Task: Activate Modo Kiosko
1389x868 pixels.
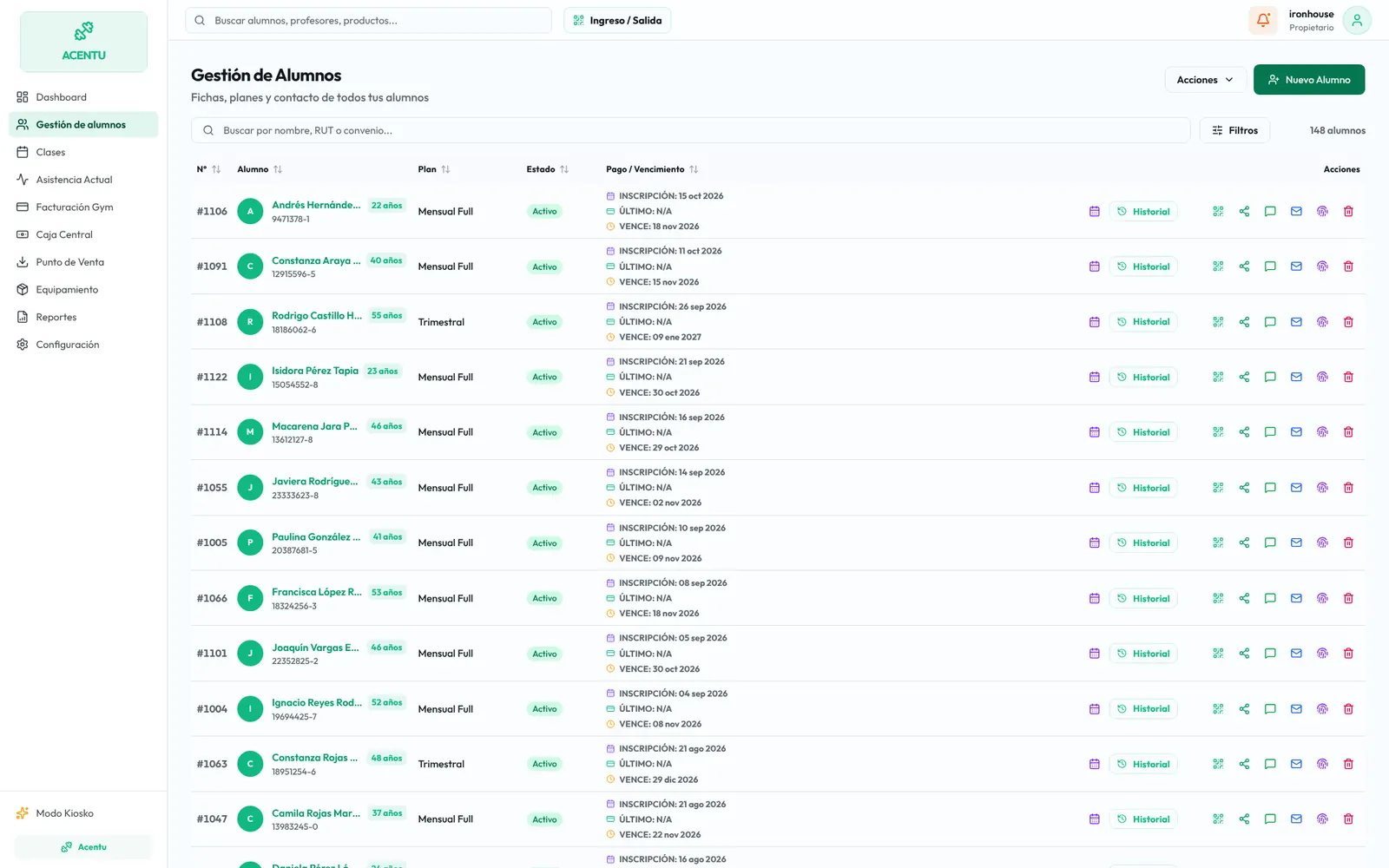Action: click(x=83, y=813)
